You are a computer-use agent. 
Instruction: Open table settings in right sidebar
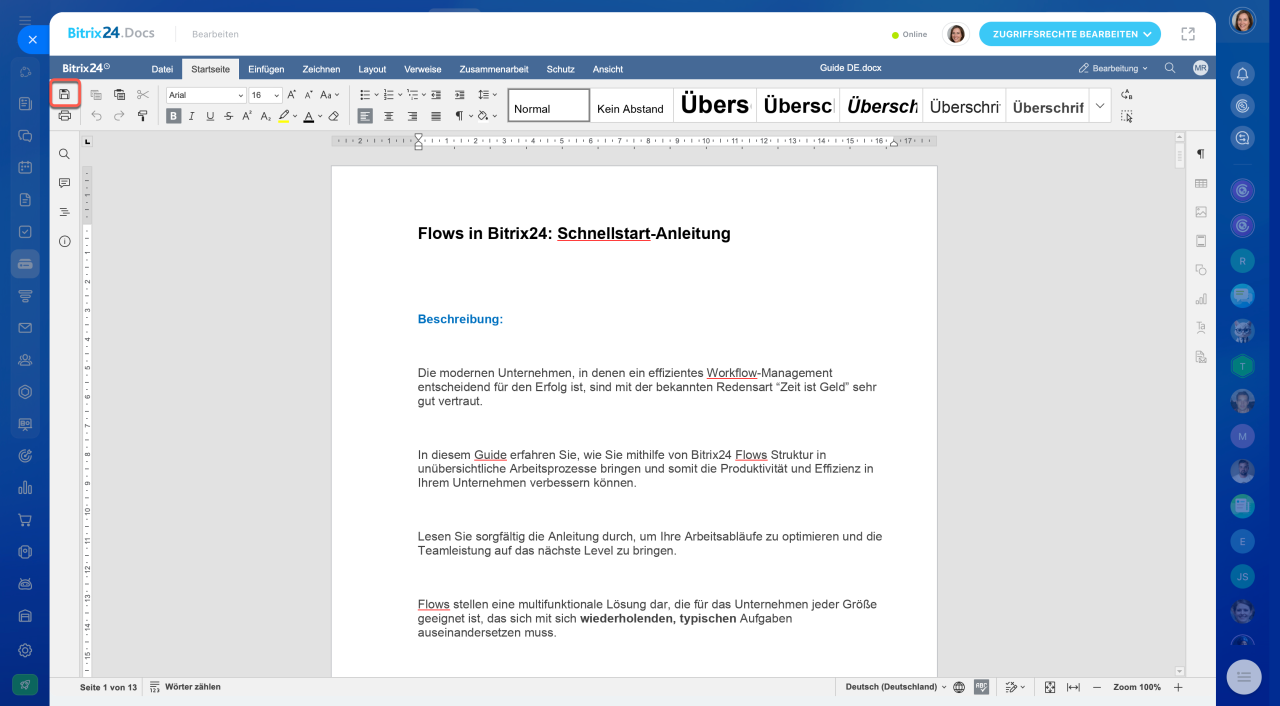click(1201, 183)
